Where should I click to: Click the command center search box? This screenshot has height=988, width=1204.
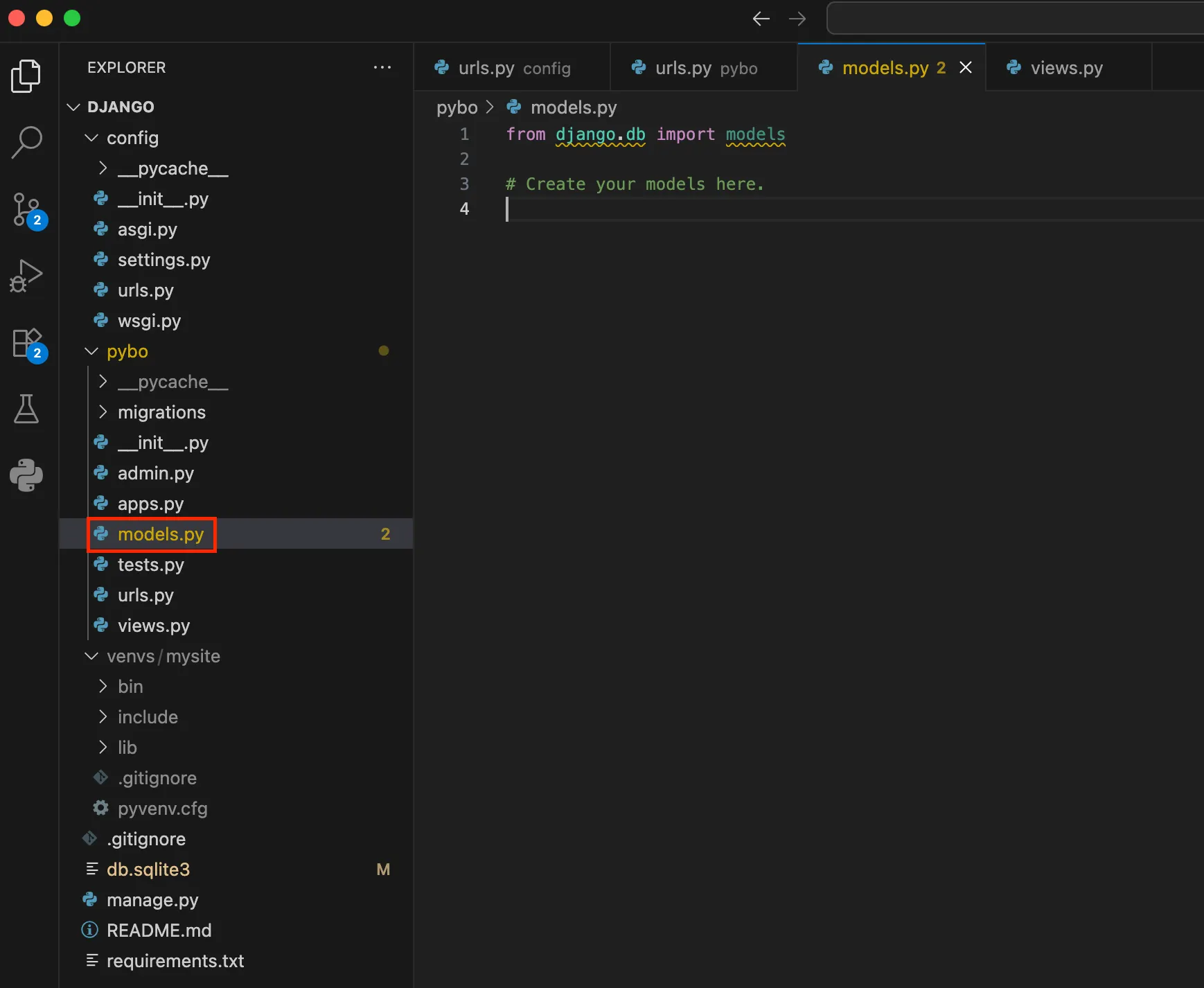(x=1014, y=19)
